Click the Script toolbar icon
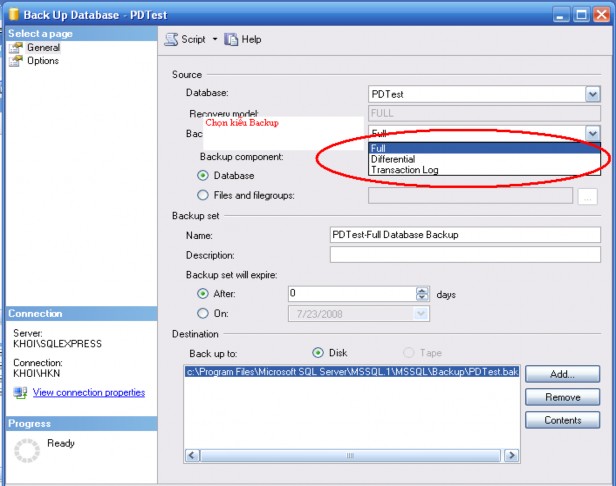The height and width of the screenshot is (486, 616). point(171,39)
